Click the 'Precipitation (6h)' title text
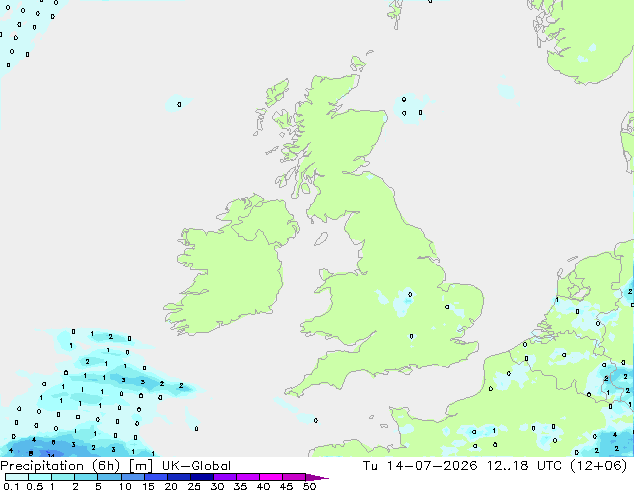The width and height of the screenshot is (634, 490). pyautogui.click(x=60, y=466)
